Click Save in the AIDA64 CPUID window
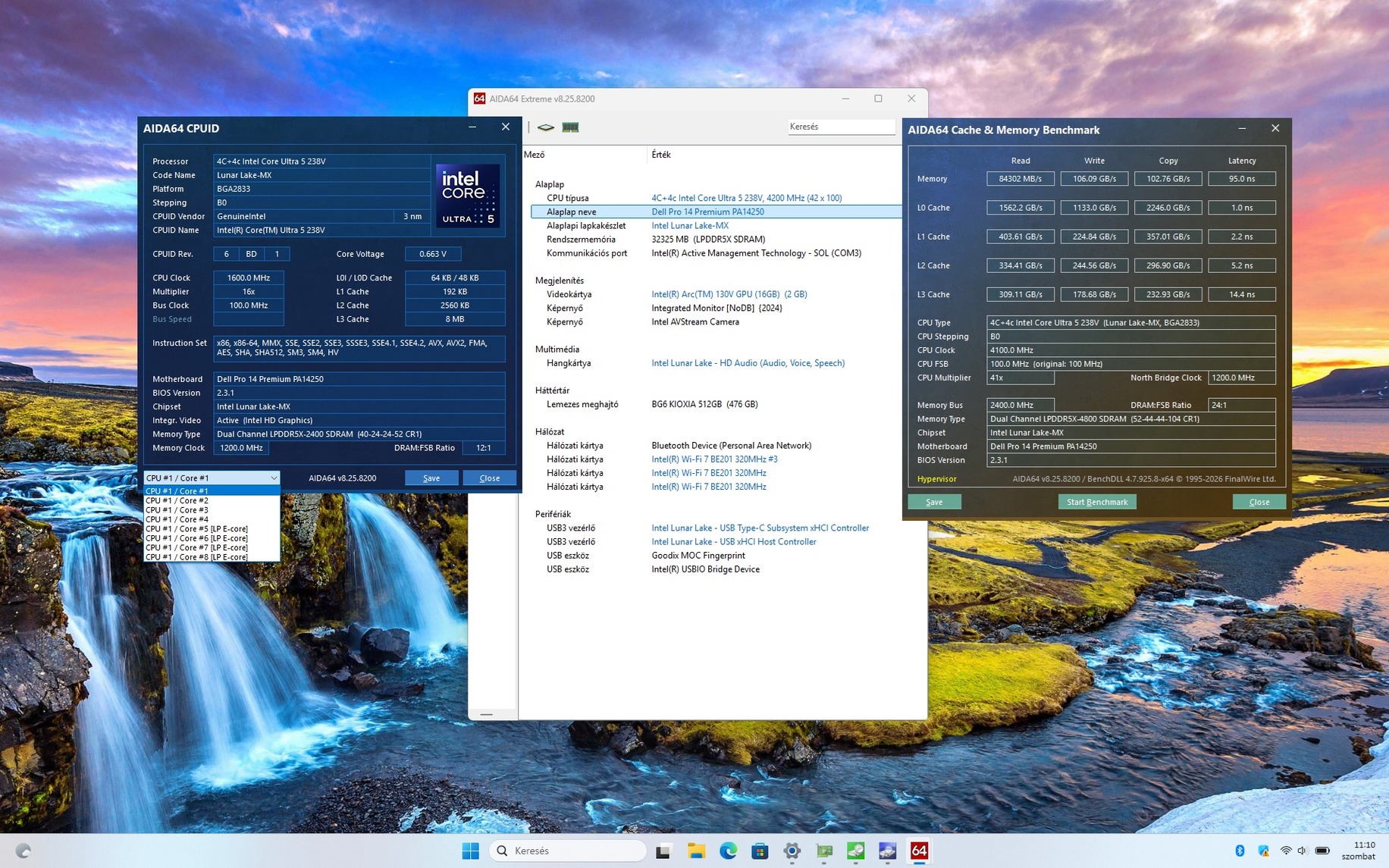Image resolution: width=1389 pixels, height=868 pixels. [x=431, y=478]
